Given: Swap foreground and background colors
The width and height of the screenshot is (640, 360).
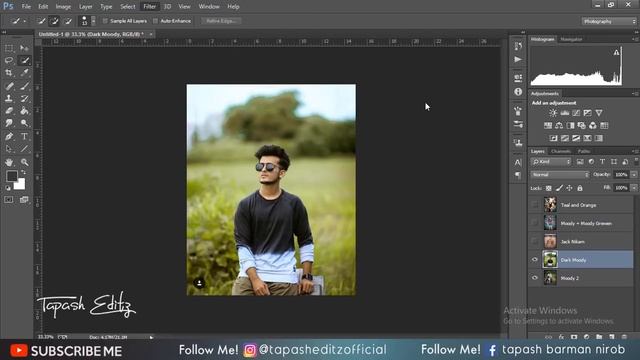Looking at the screenshot, I should [23, 172].
